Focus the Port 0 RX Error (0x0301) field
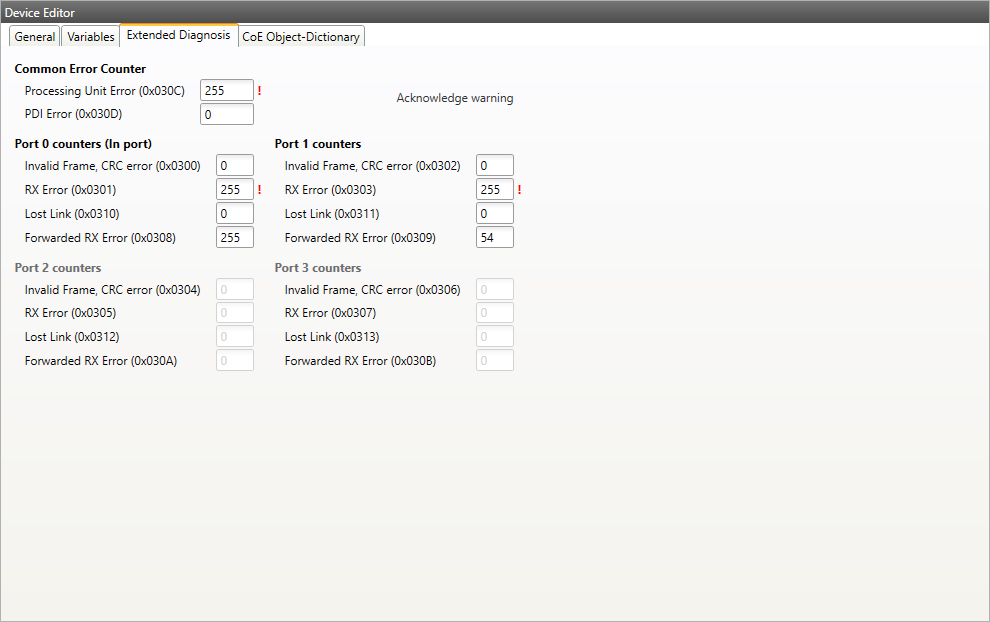 (x=234, y=190)
